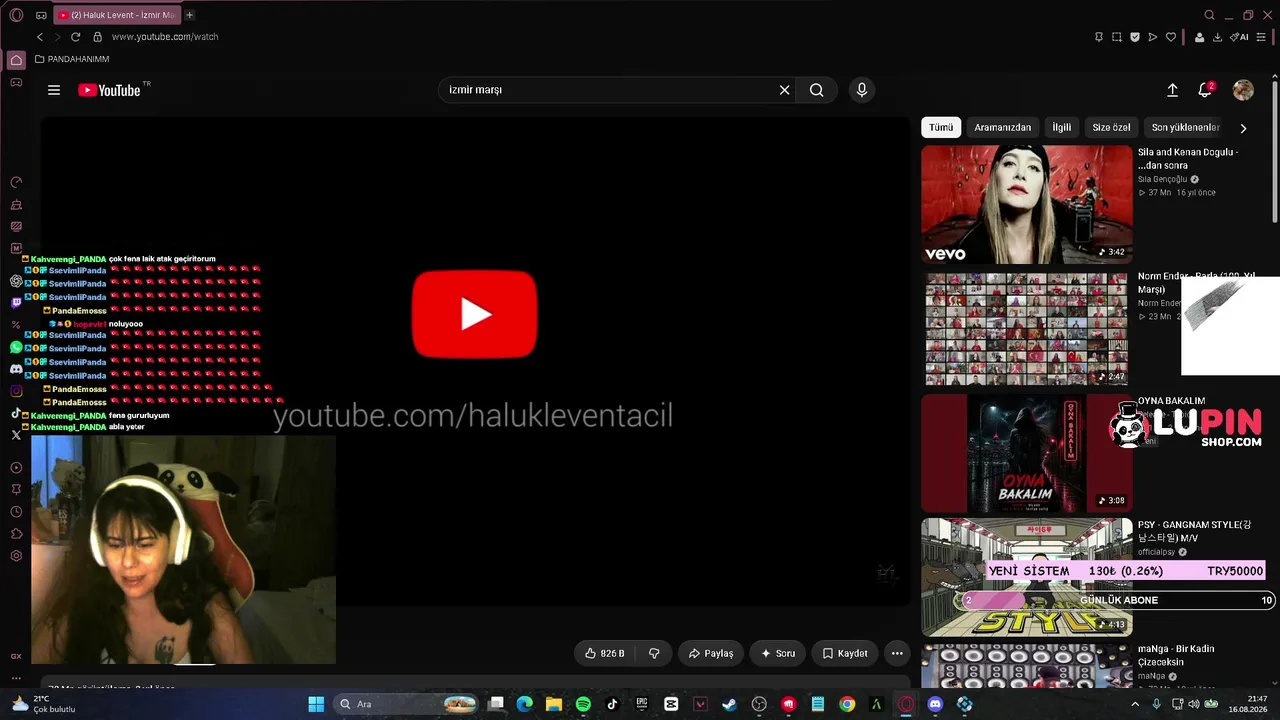Screen dimensions: 1280x720
Task: Open Instagram in the Opera sidebar
Action: click(x=16, y=391)
